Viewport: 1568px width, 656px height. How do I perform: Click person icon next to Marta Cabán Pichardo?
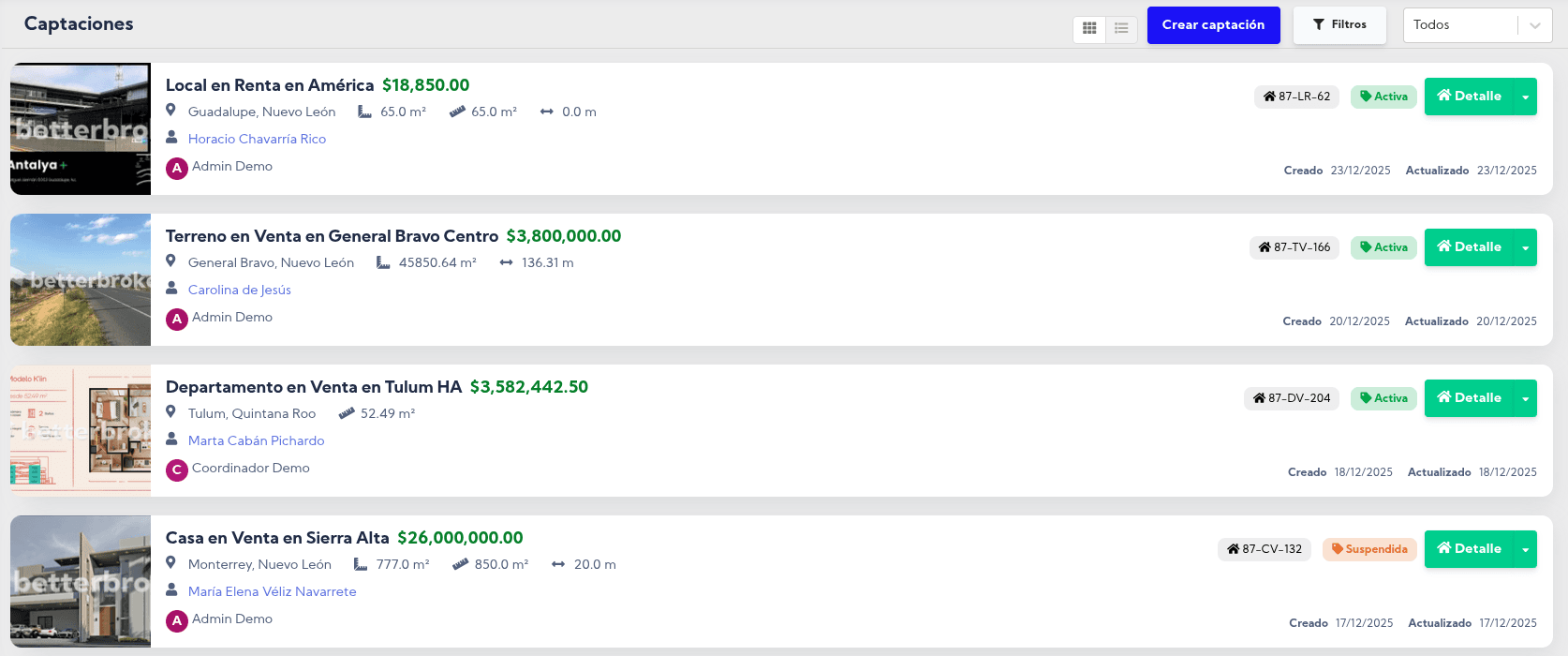click(x=171, y=440)
